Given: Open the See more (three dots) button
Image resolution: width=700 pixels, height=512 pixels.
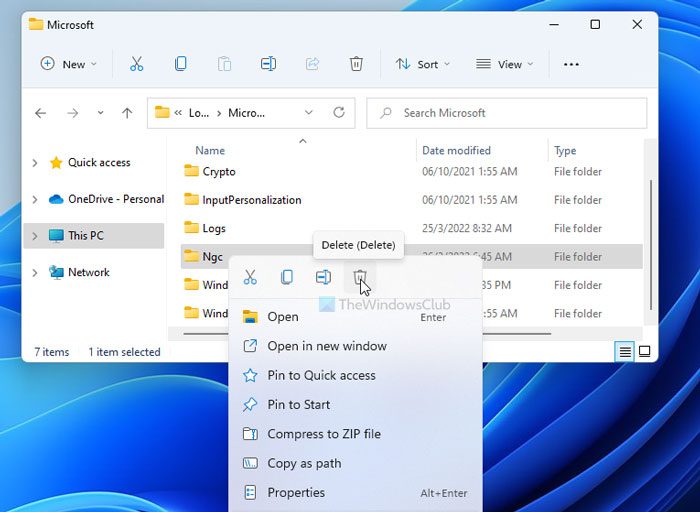Looking at the screenshot, I should coord(571,64).
